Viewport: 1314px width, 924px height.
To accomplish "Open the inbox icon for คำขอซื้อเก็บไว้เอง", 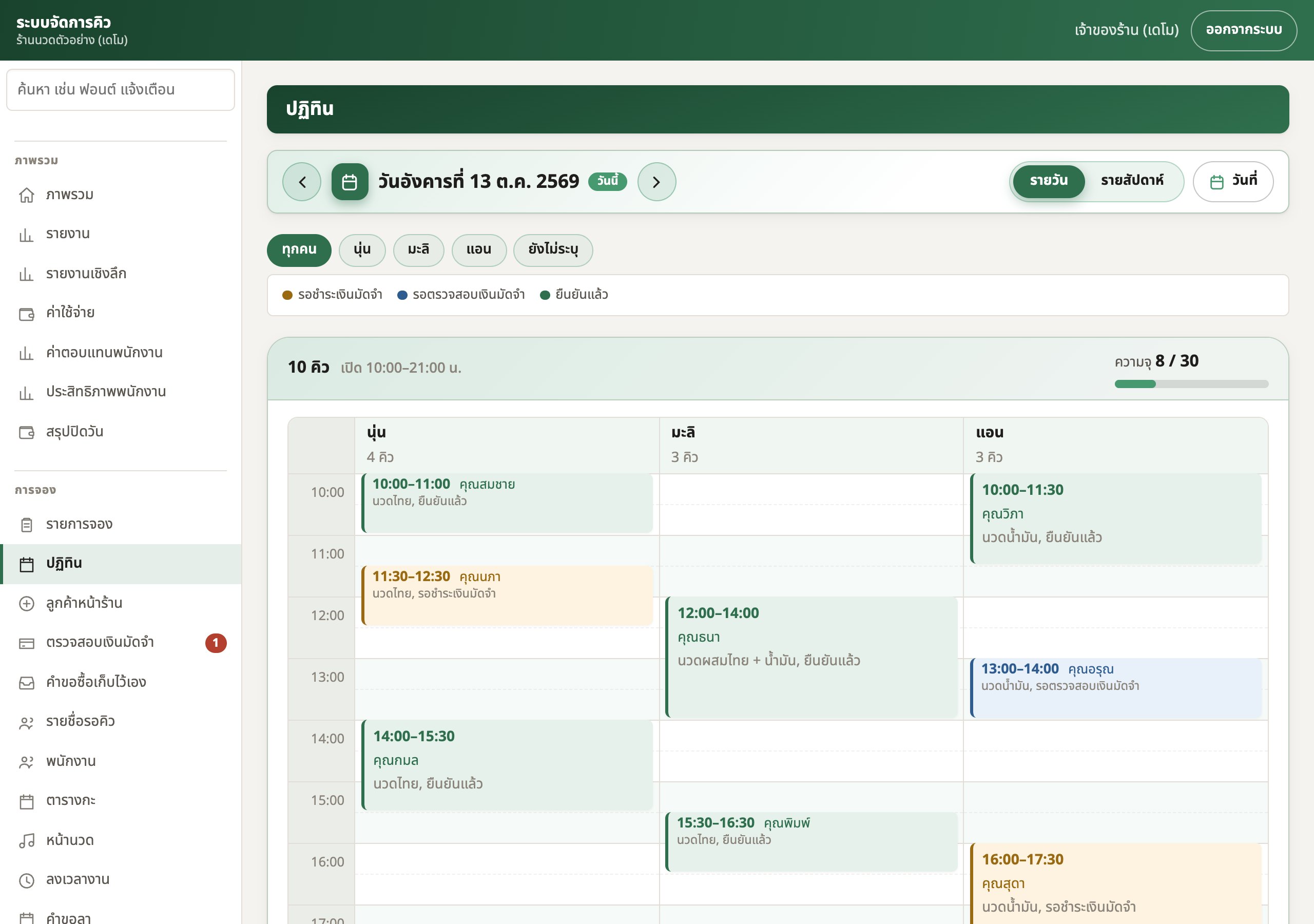I will click(26, 682).
